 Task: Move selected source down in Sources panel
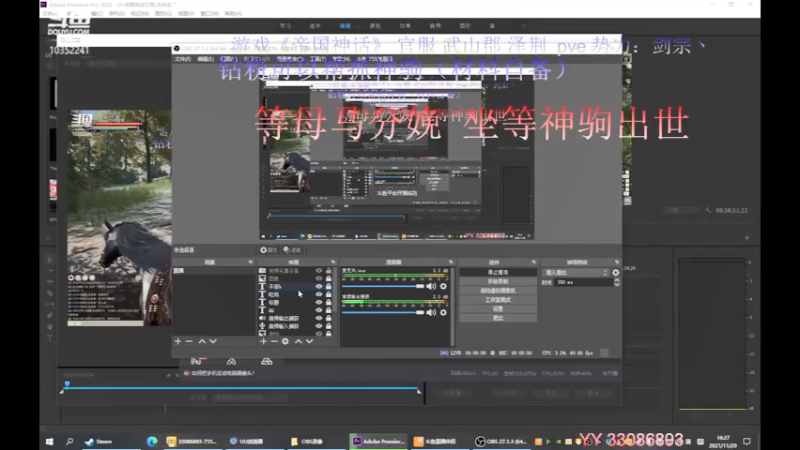(309, 341)
